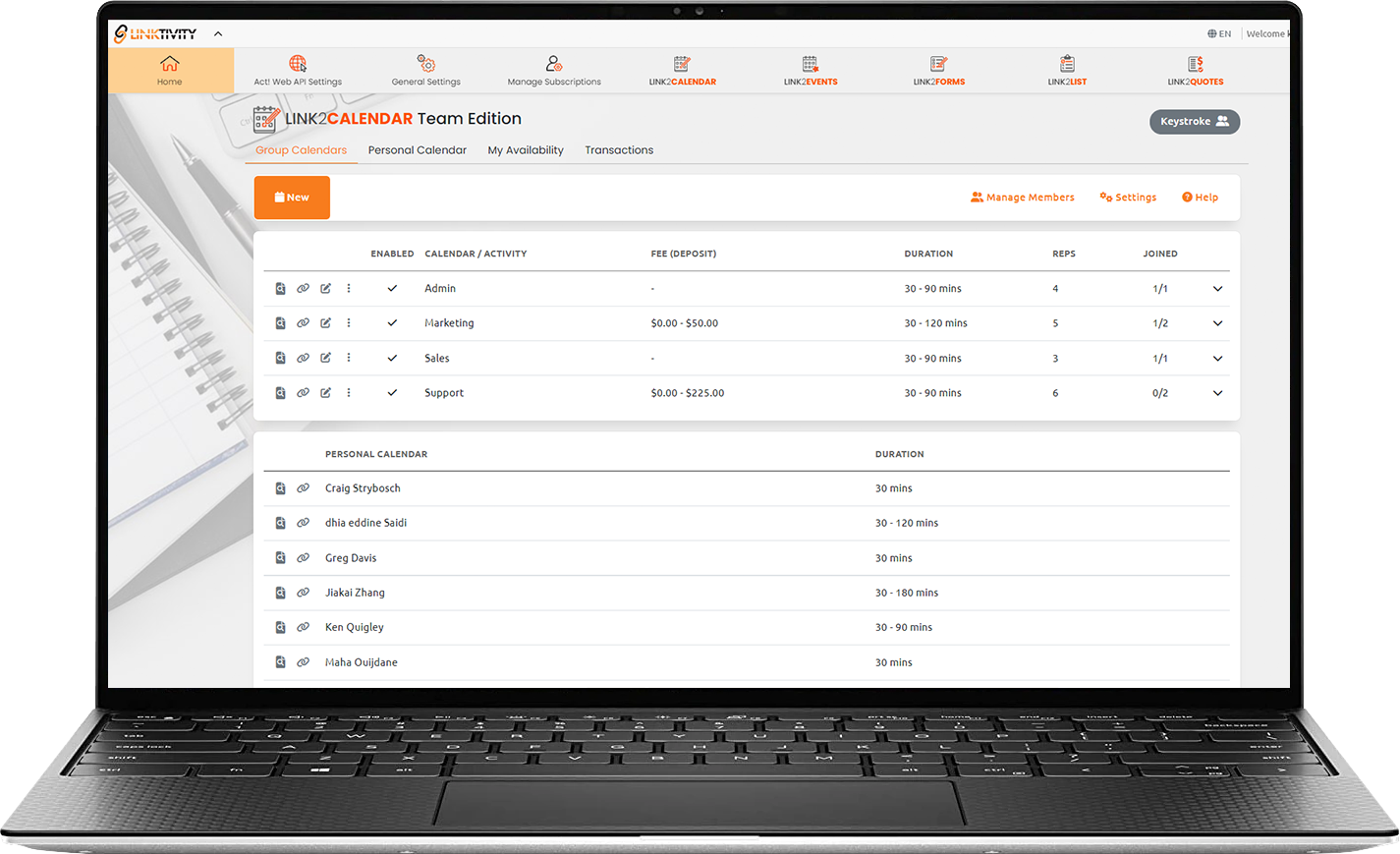Preview Maha Ouijdane's personal calendar
Screen dimensions: 1400x854
pos(280,662)
